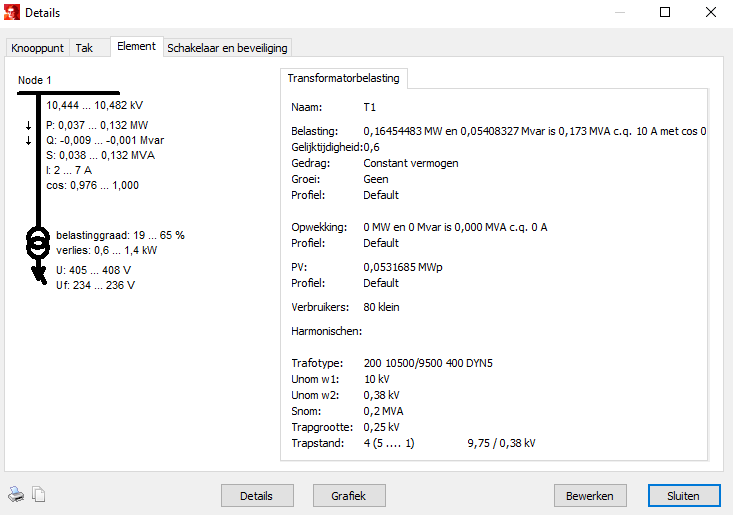Click the Naam value T1
The image size is (733, 515).
pos(369,107)
